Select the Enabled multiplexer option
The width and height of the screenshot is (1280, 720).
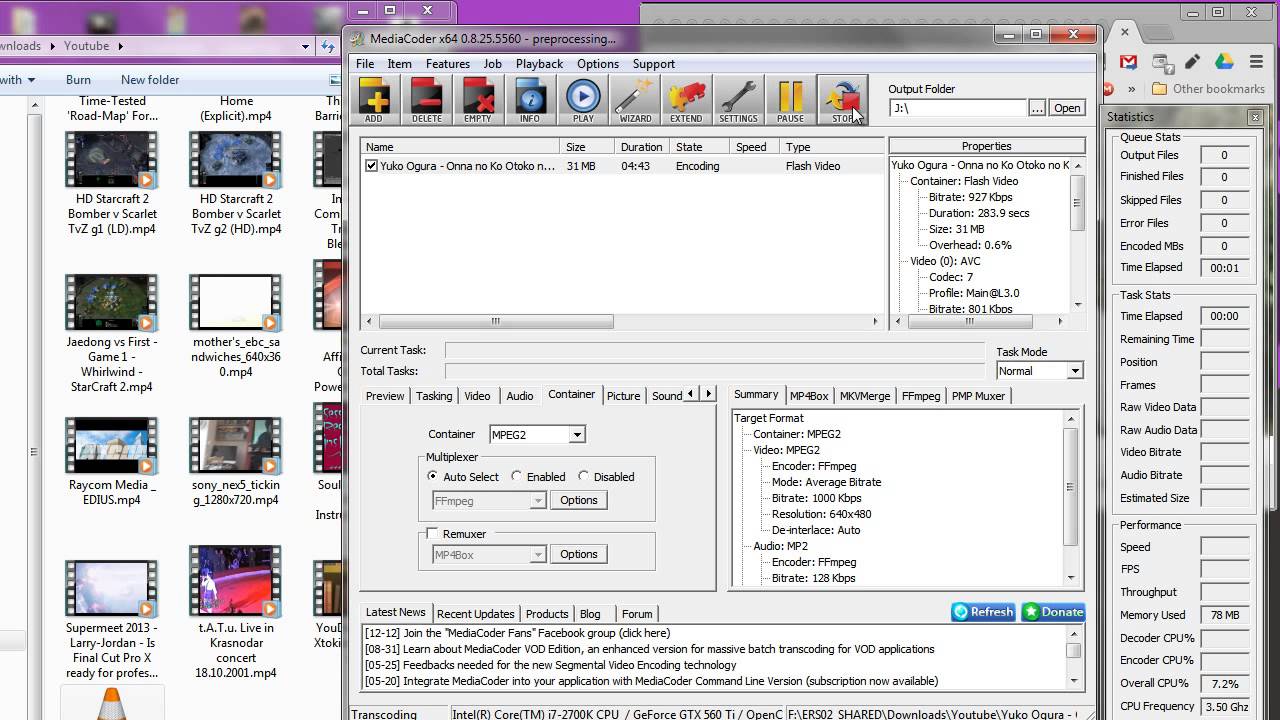pyautogui.click(x=517, y=477)
